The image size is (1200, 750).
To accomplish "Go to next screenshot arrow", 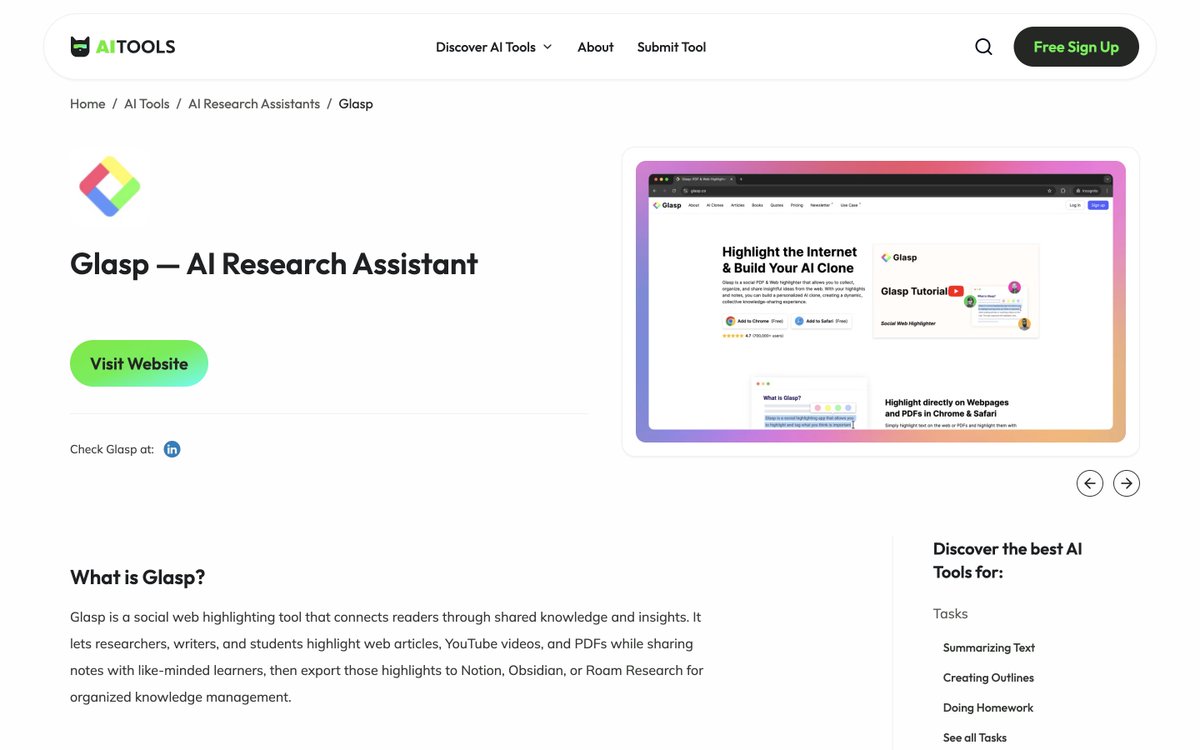I will pyautogui.click(x=1127, y=484).
